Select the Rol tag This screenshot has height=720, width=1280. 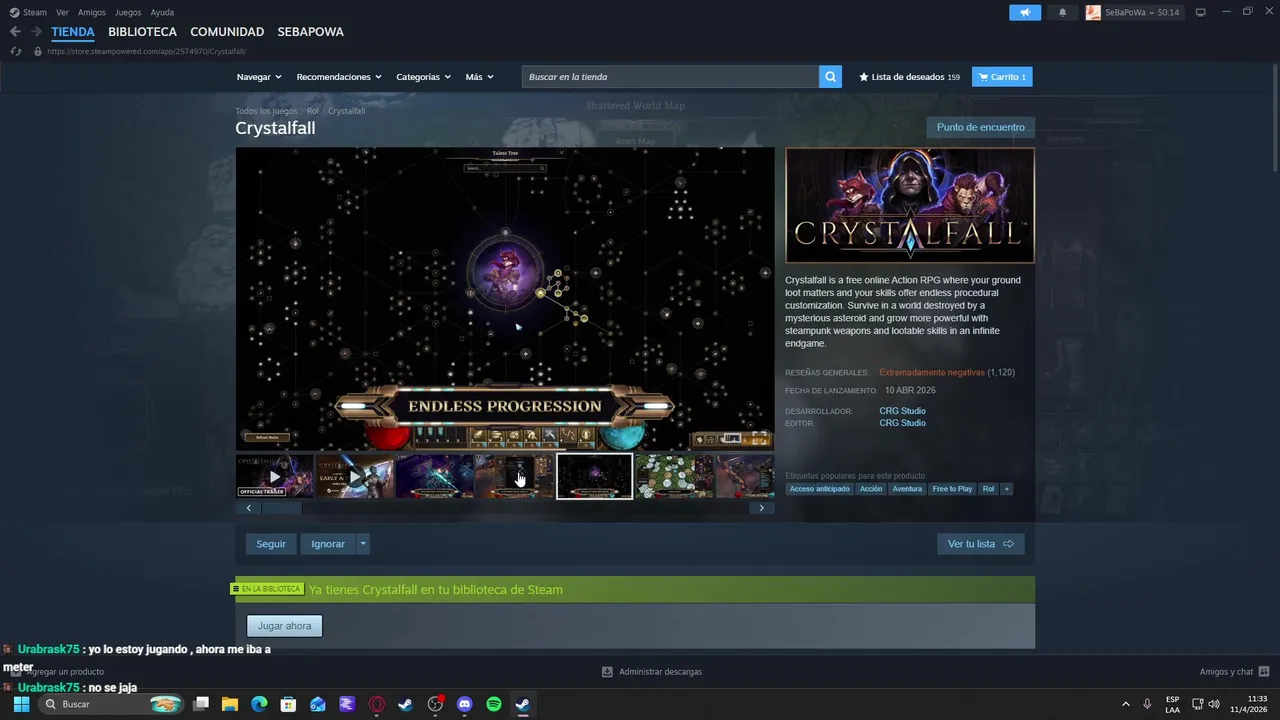click(988, 489)
